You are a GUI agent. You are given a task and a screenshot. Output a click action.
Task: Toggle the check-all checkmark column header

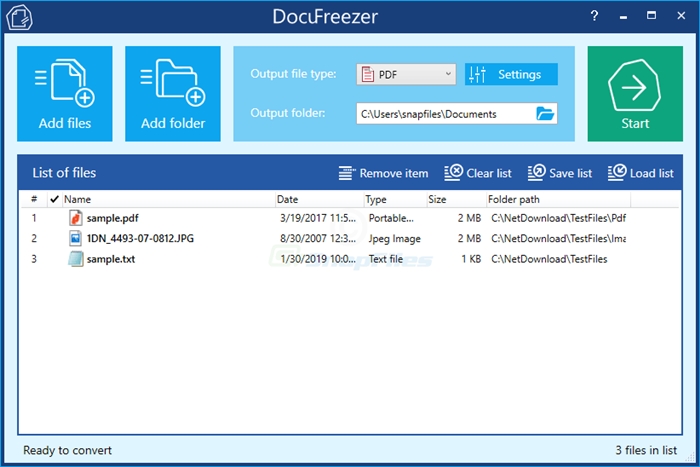[54, 199]
